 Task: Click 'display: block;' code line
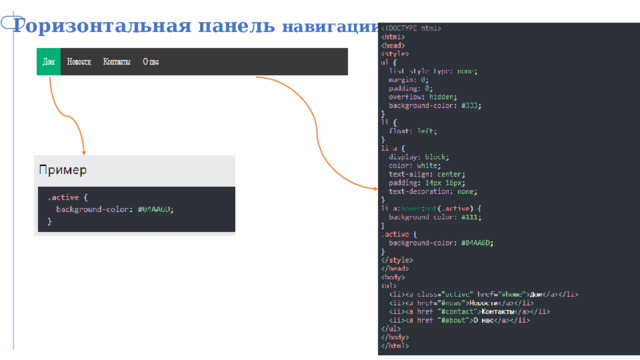pos(418,157)
